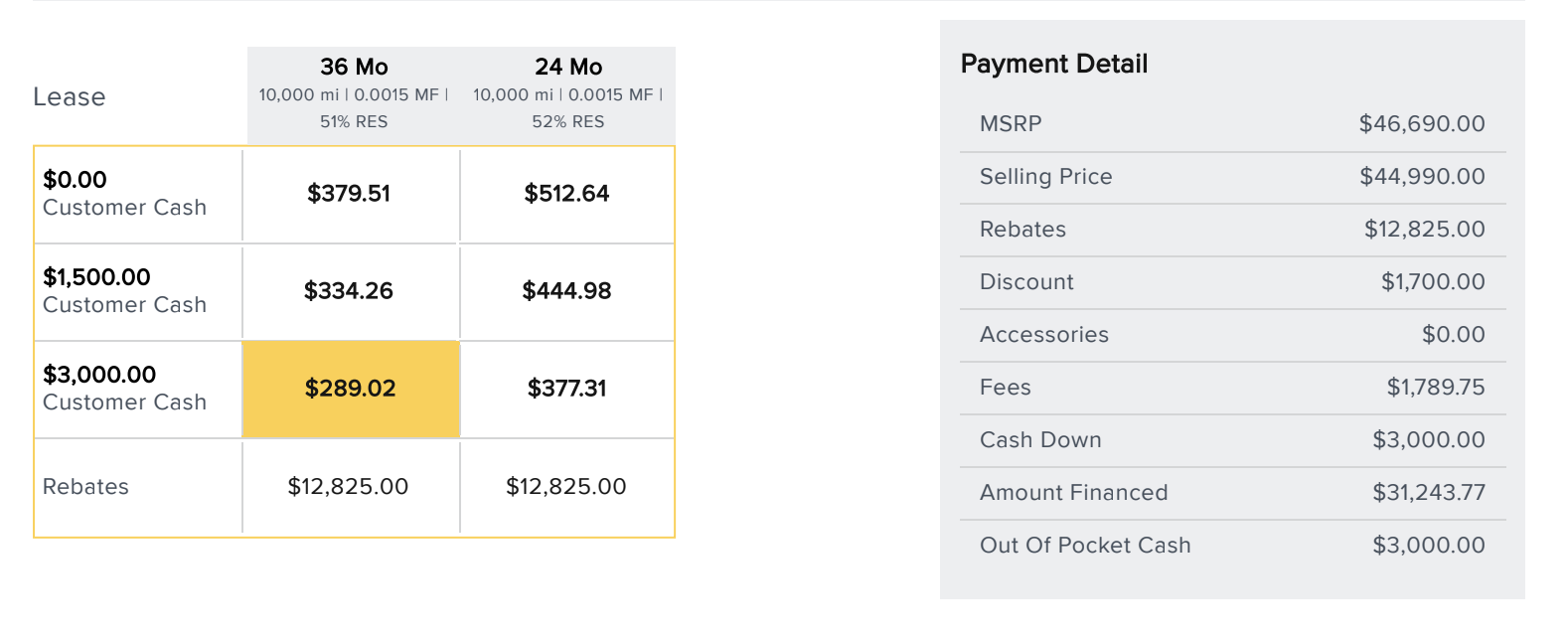This screenshot has width=1568, height=642.
Task: Click the 24 Mo rebates amount $12,825.00
Action: point(566,487)
